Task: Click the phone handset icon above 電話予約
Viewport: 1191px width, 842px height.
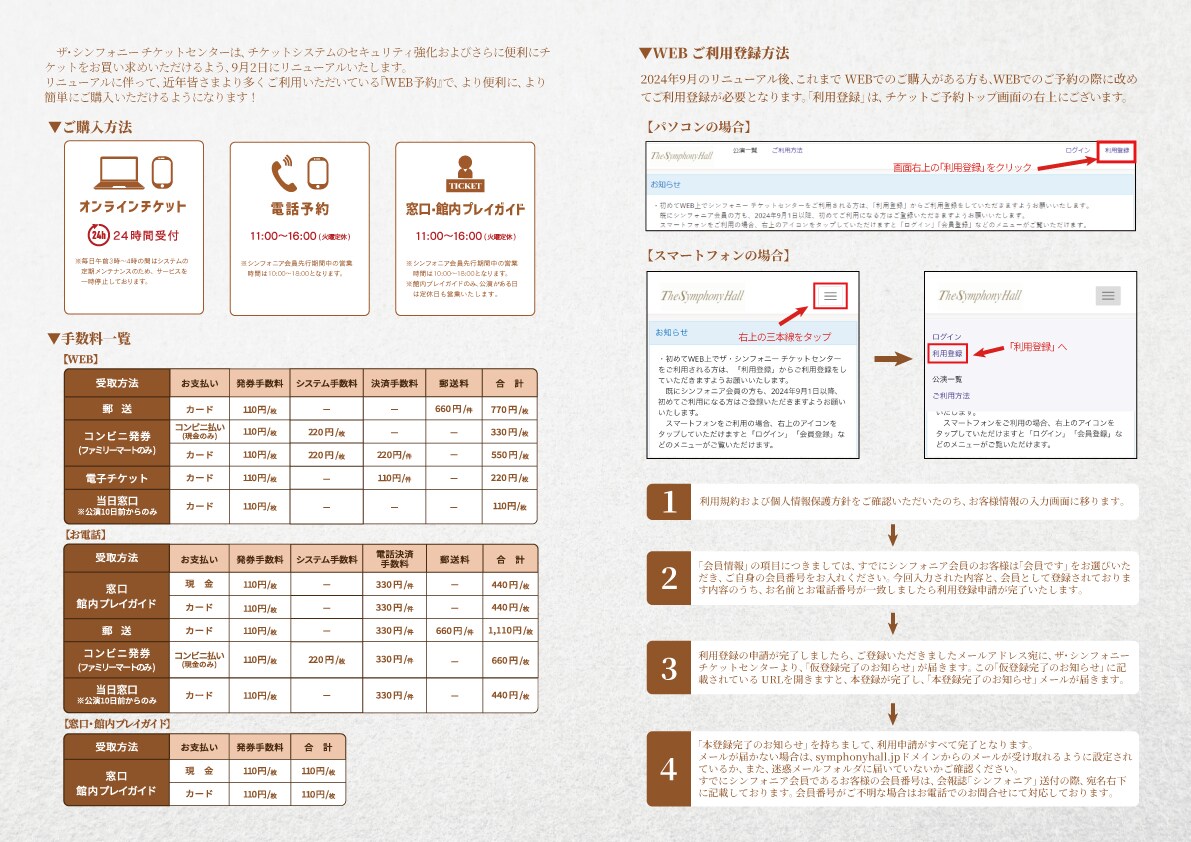Action: 283,174
